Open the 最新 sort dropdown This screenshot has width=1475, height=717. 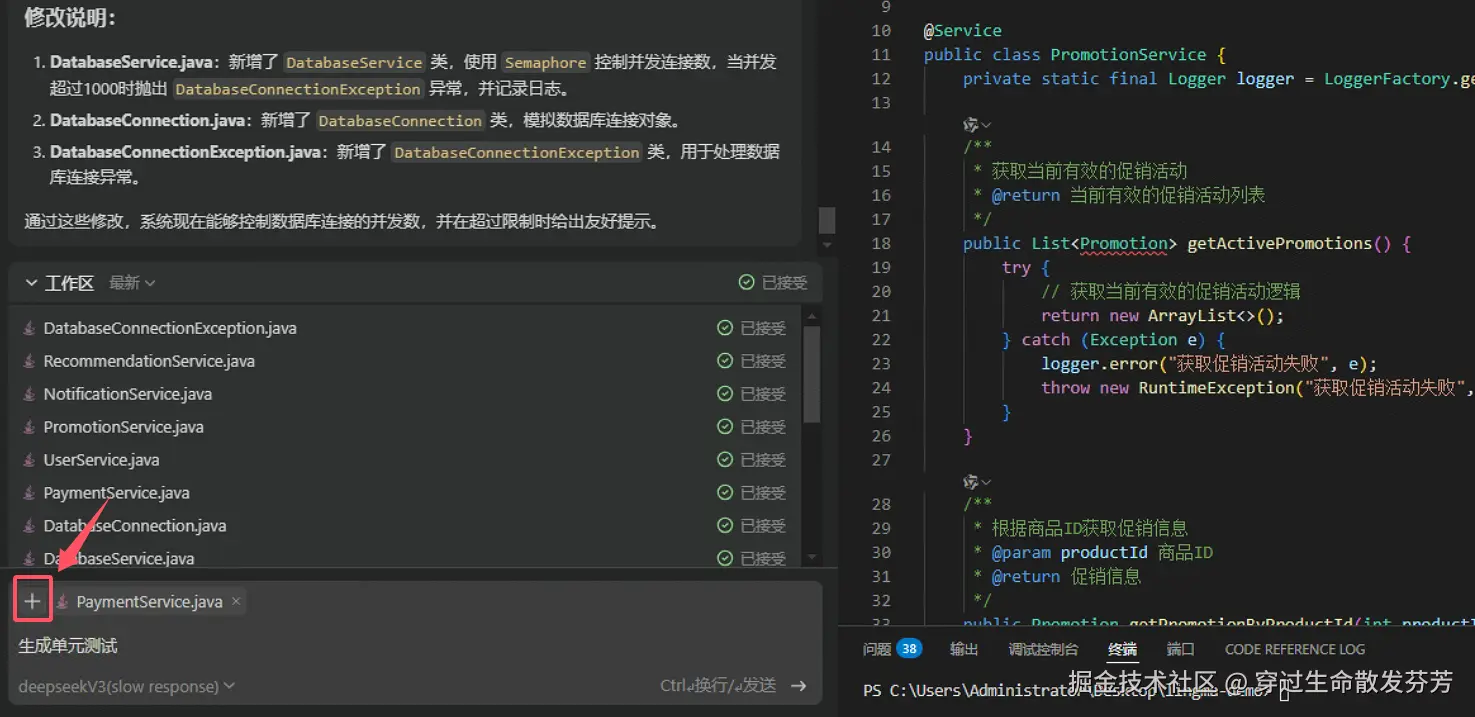pyautogui.click(x=132, y=283)
